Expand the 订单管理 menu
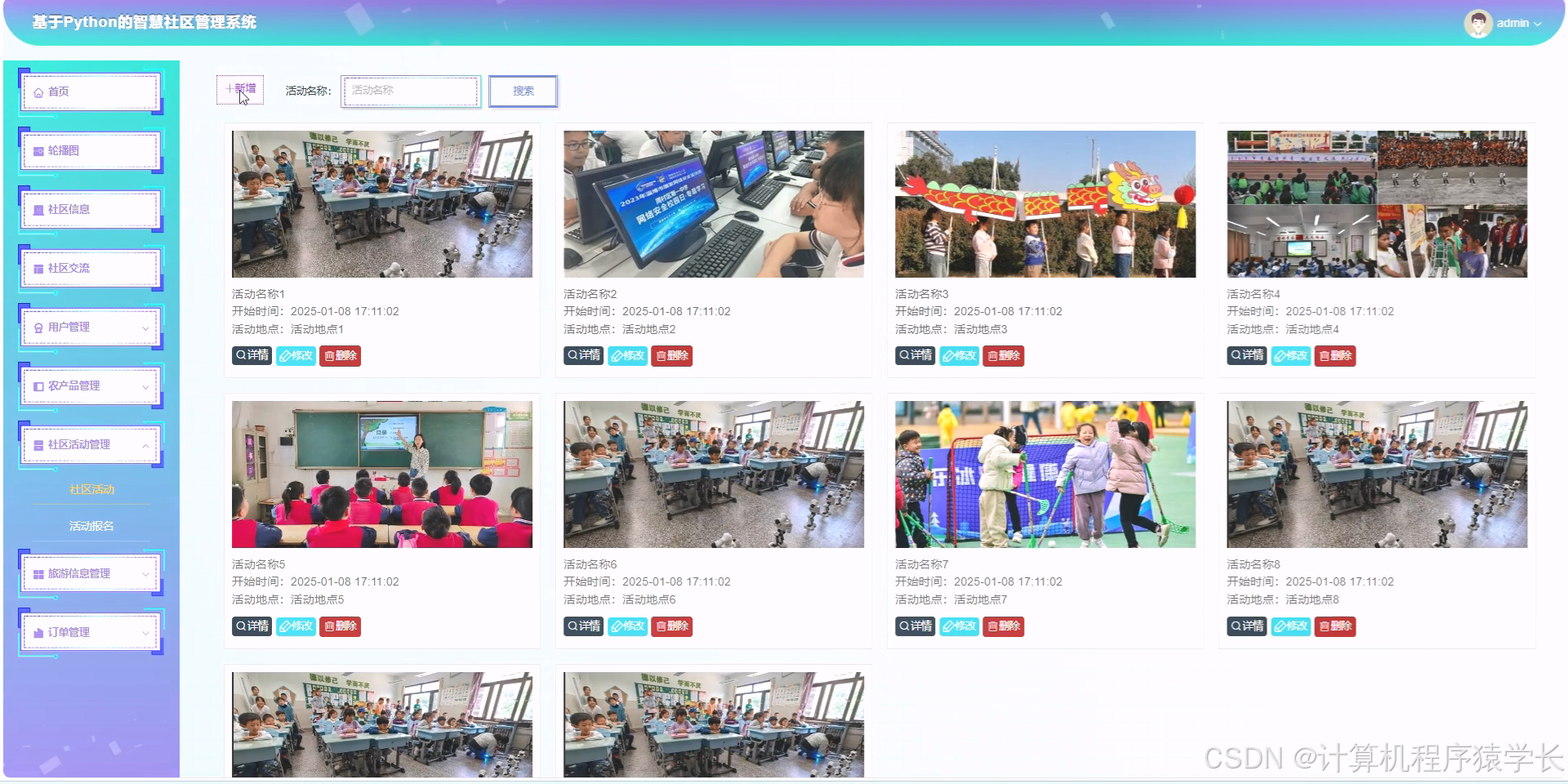Screen dimensions: 1568x784 (x=91, y=633)
